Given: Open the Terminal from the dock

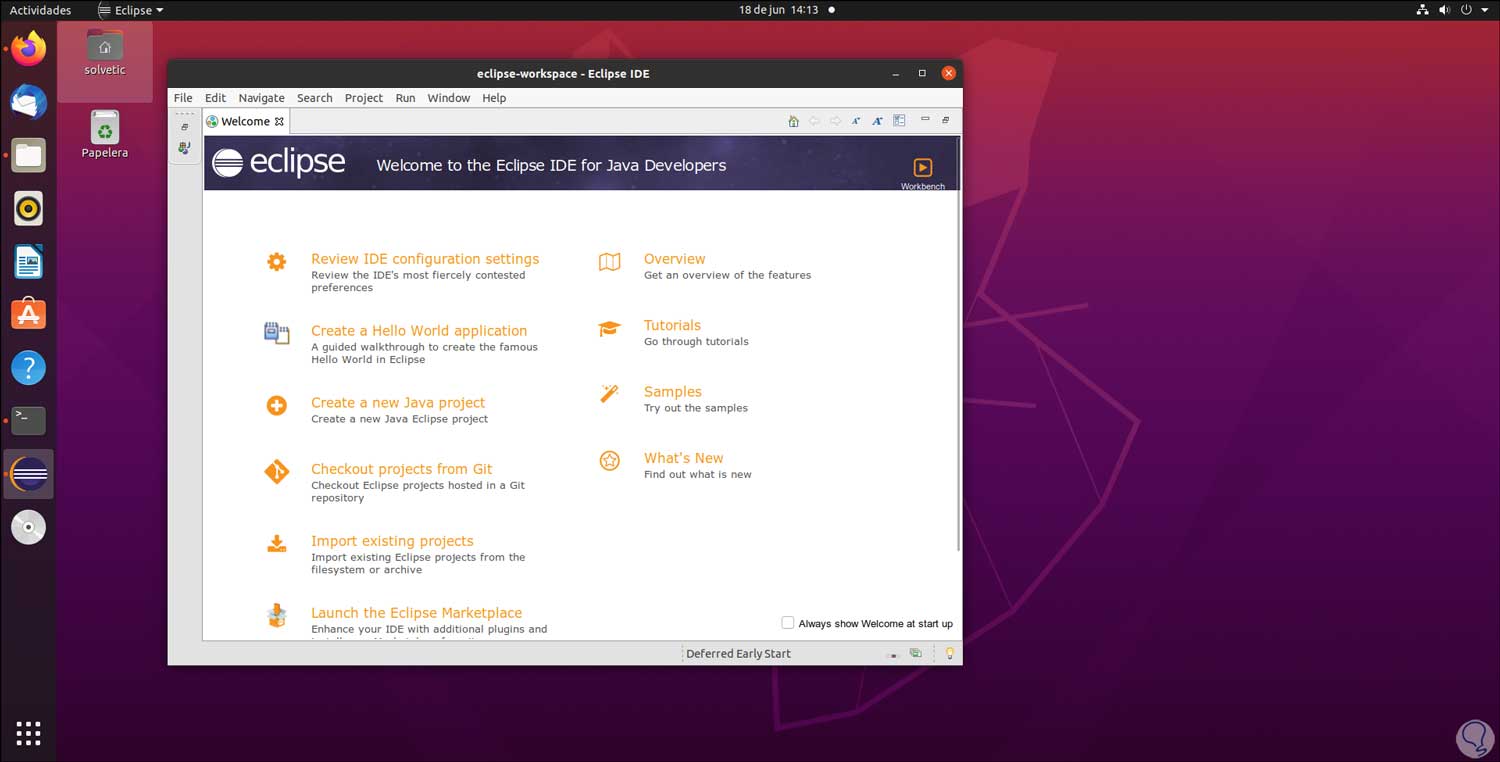Looking at the screenshot, I should click(28, 420).
